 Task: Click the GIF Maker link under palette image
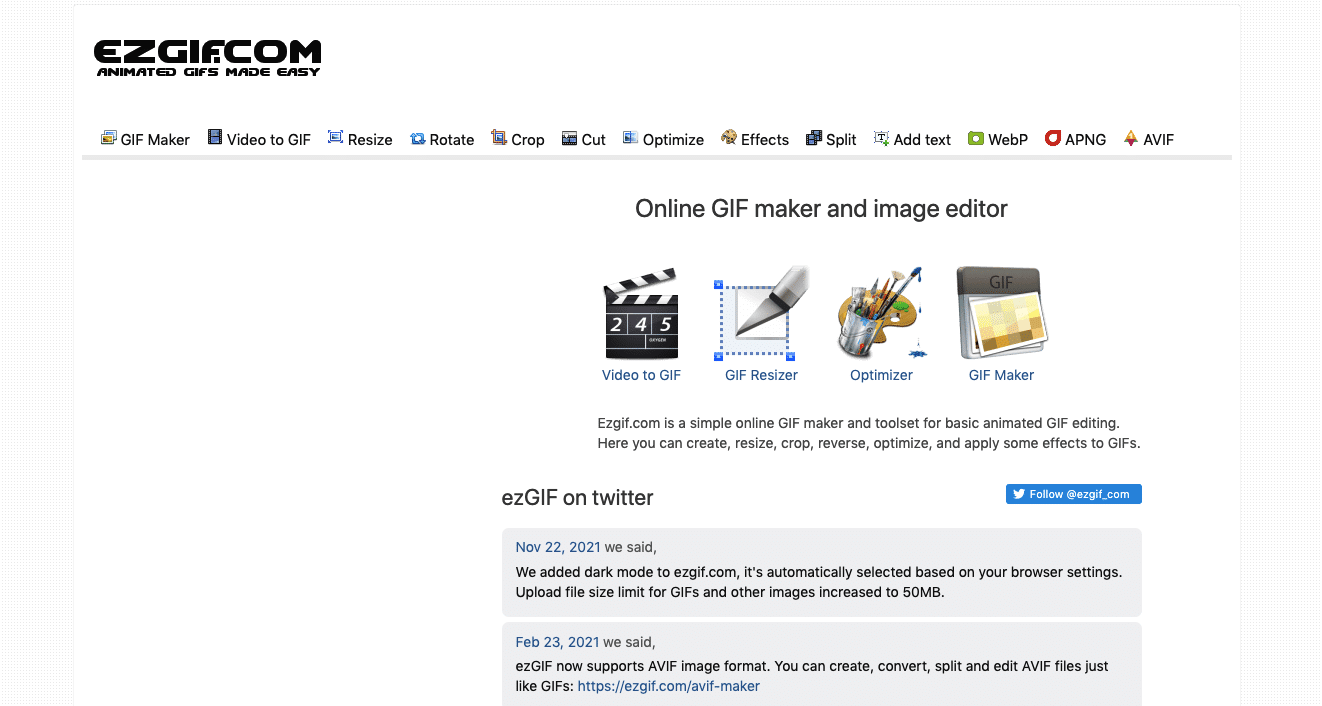point(1001,375)
